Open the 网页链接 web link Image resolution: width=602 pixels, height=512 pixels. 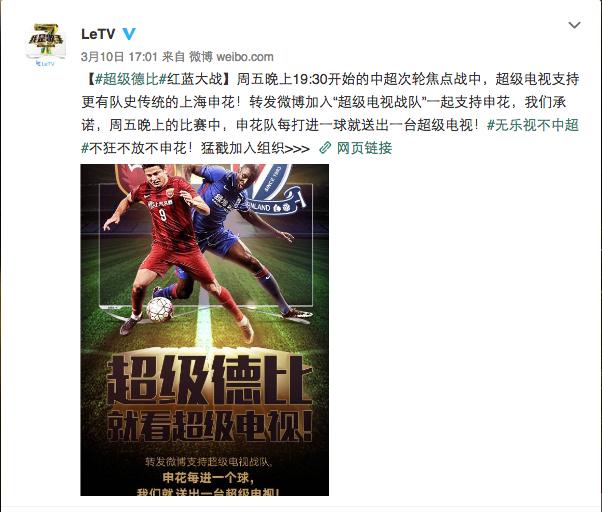pos(364,148)
